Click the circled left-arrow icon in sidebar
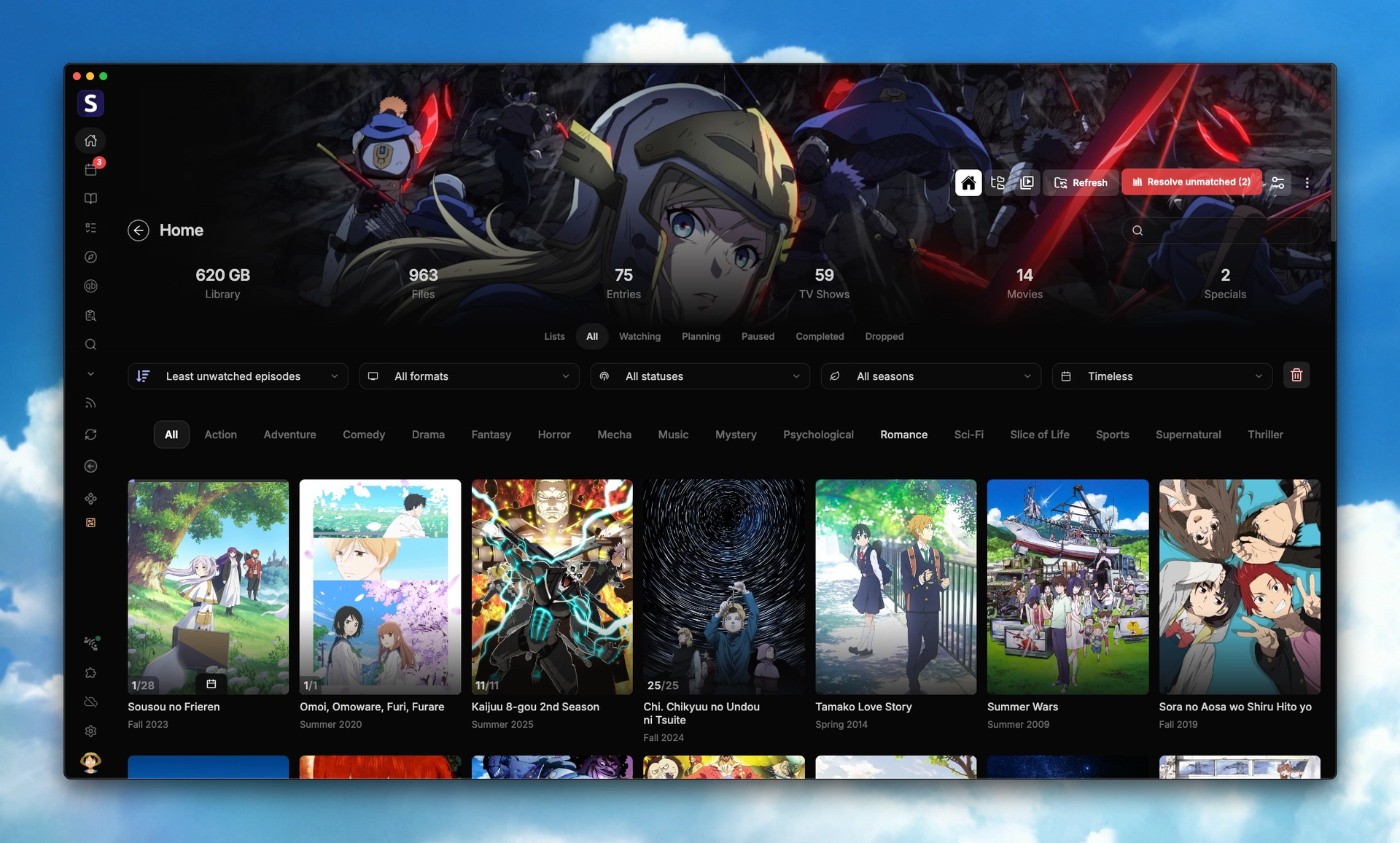 [x=90, y=466]
